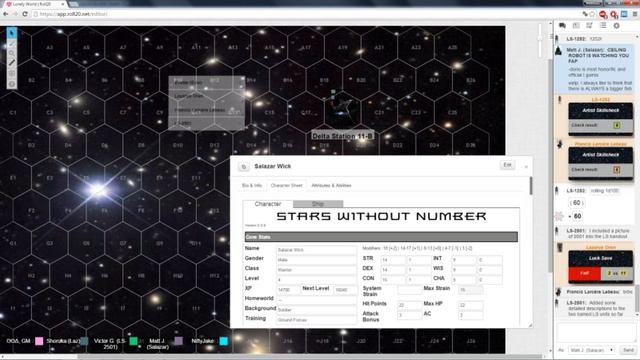This screenshot has width=640, height=360.
Task: Click the red extension icon in browser toolbar
Action: (x=603, y=14)
